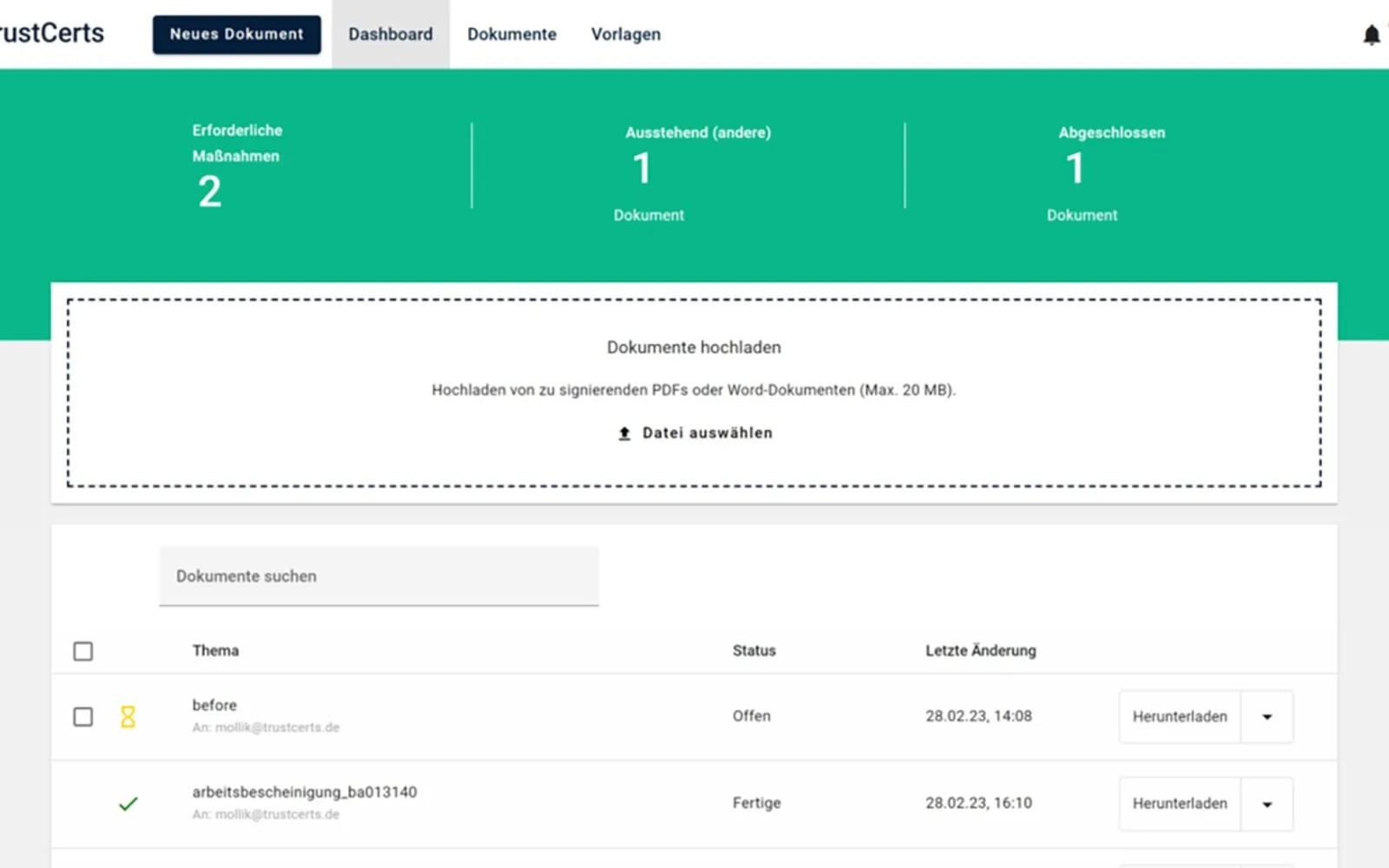This screenshot has width=1389, height=868.
Task: Click the Thema column header
Action: (x=215, y=651)
